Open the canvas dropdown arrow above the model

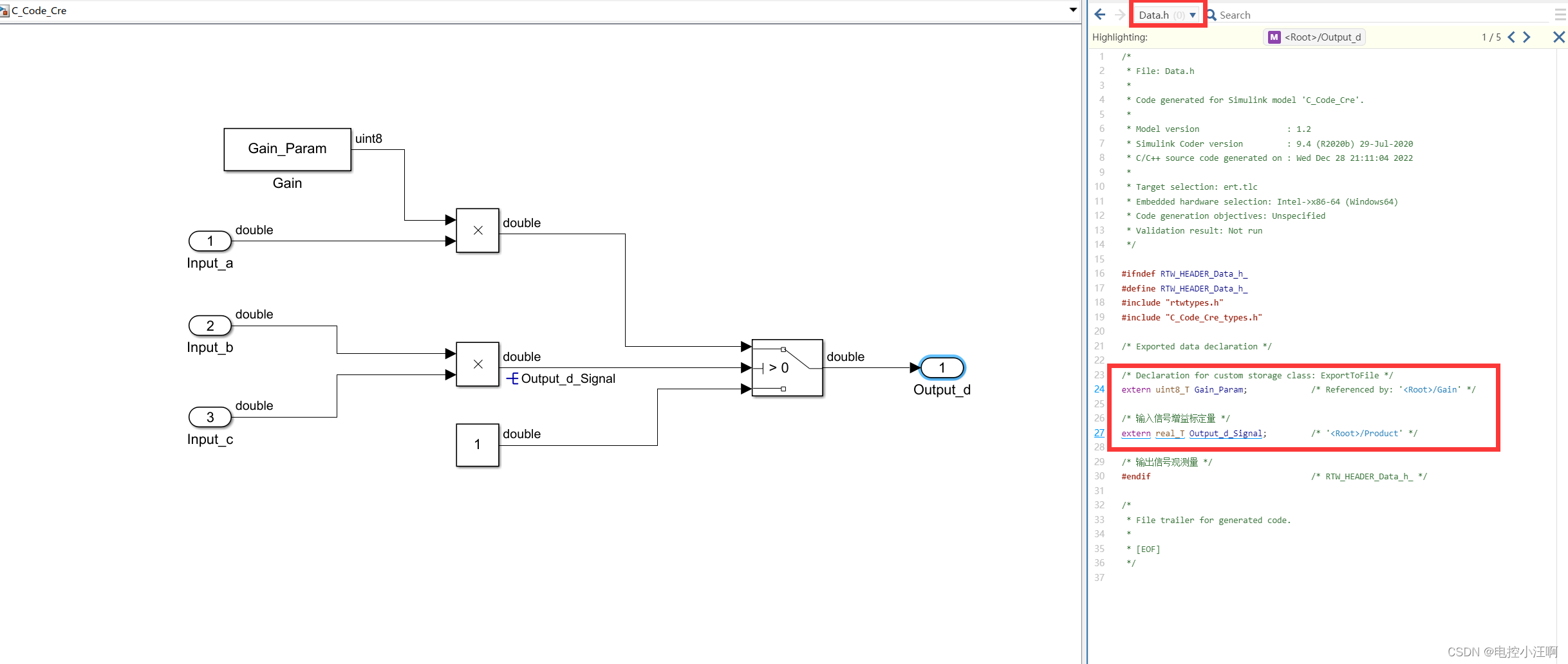tap(1072, 10)
